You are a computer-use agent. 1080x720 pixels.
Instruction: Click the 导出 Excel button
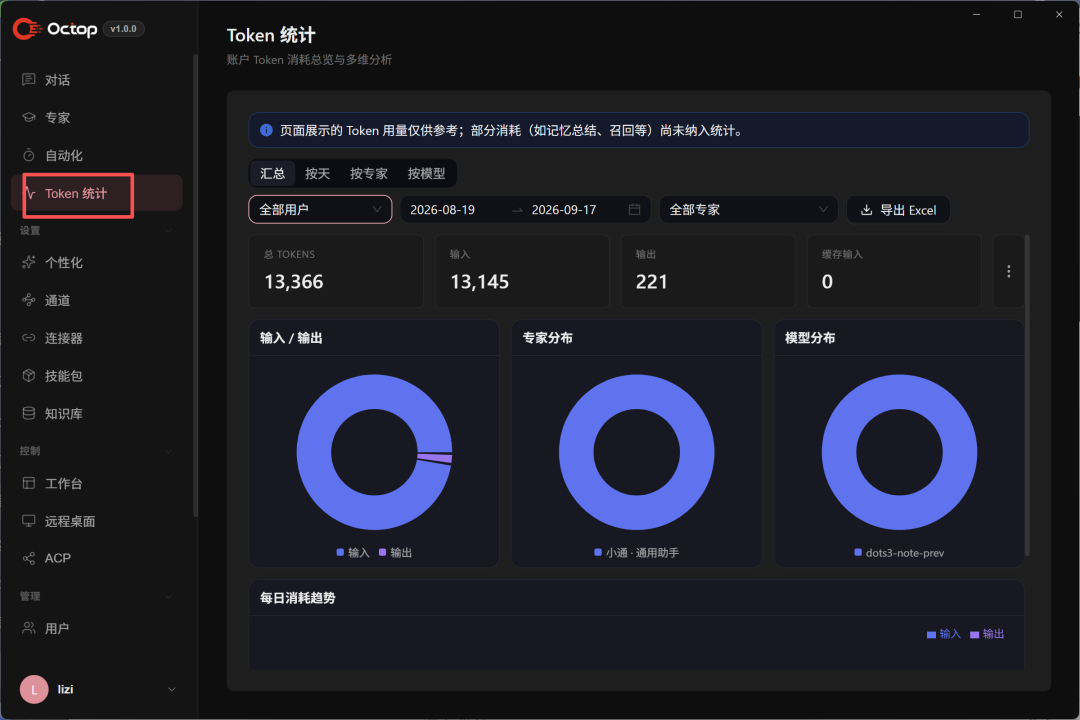[x=898, y=209]
